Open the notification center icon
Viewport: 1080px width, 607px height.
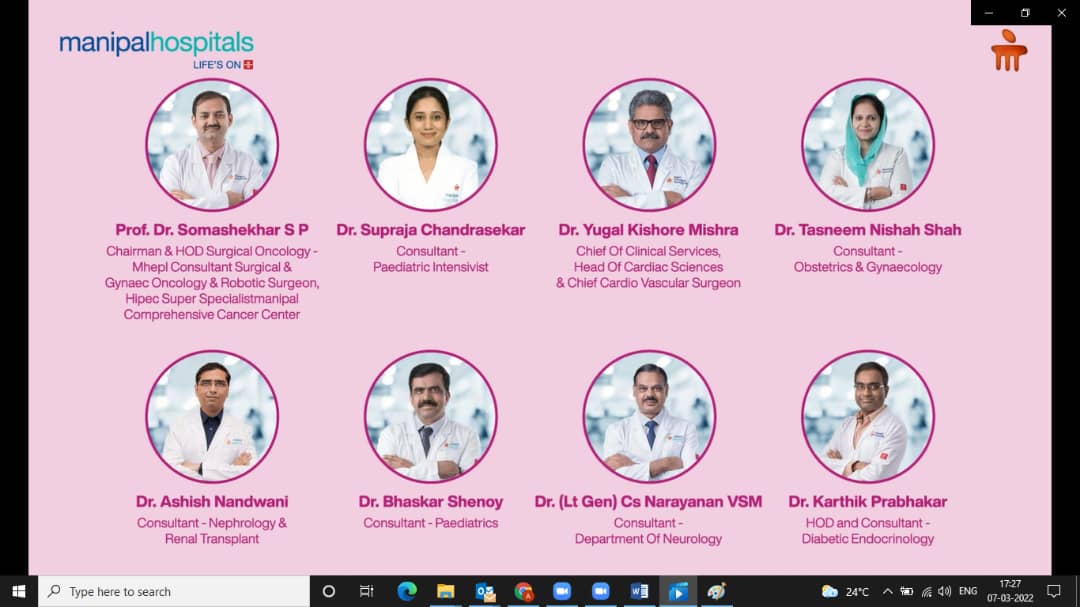click(x=1054, y=591)
